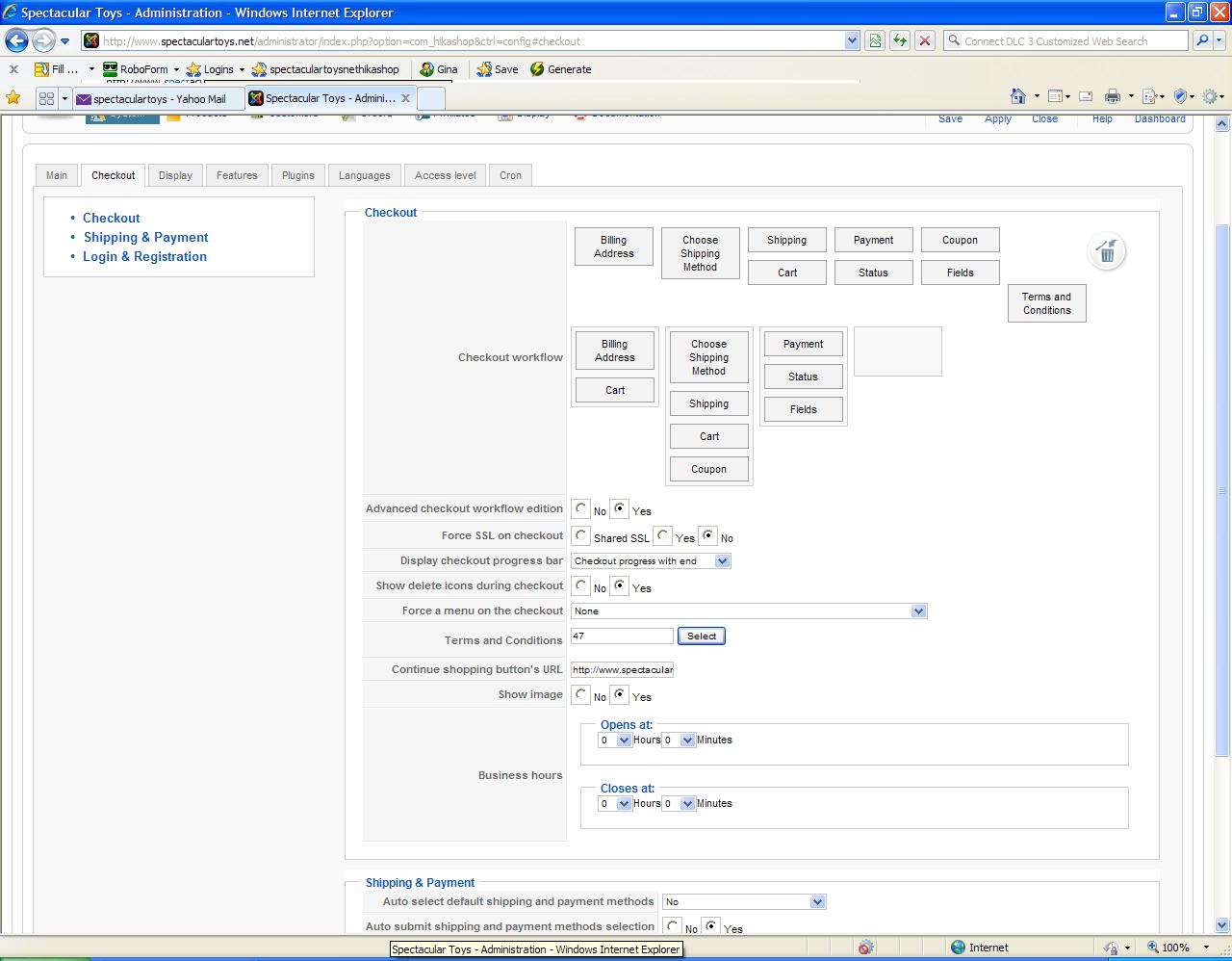
Task: Click the Connect DLC web search box
Action: coord(1066,40)
